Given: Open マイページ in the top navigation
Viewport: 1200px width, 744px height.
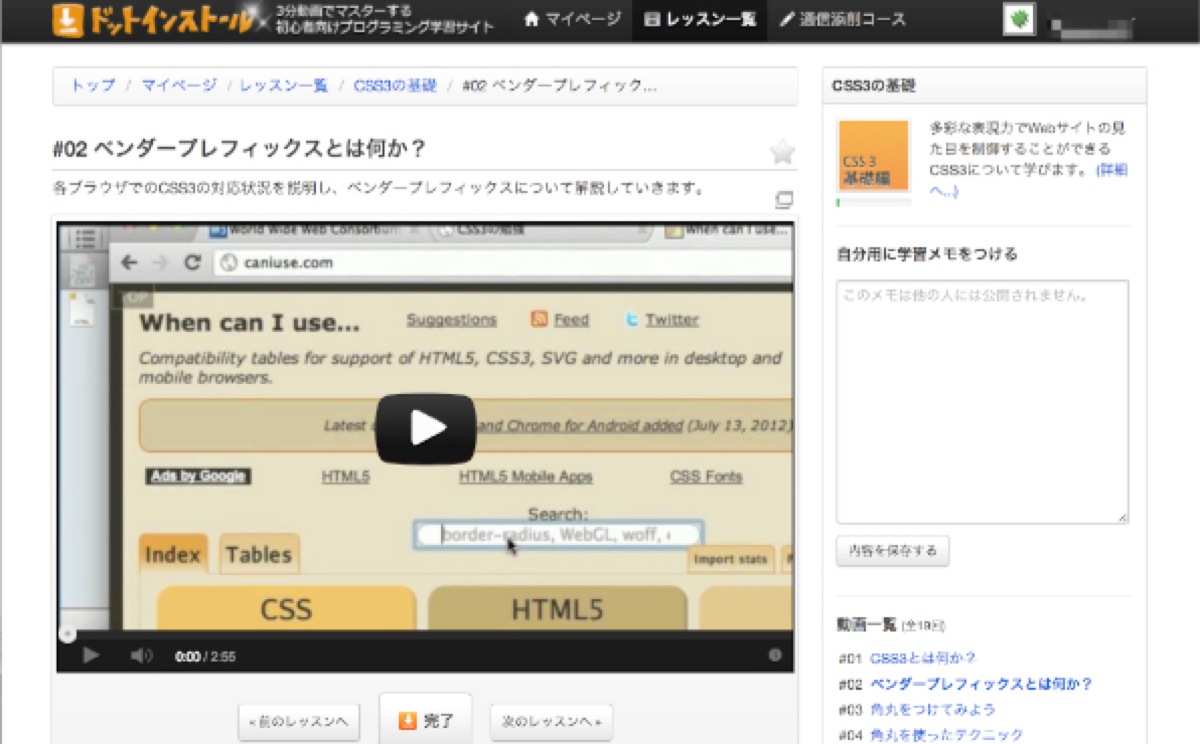Looking at the screenshot, I should (573, 20).
